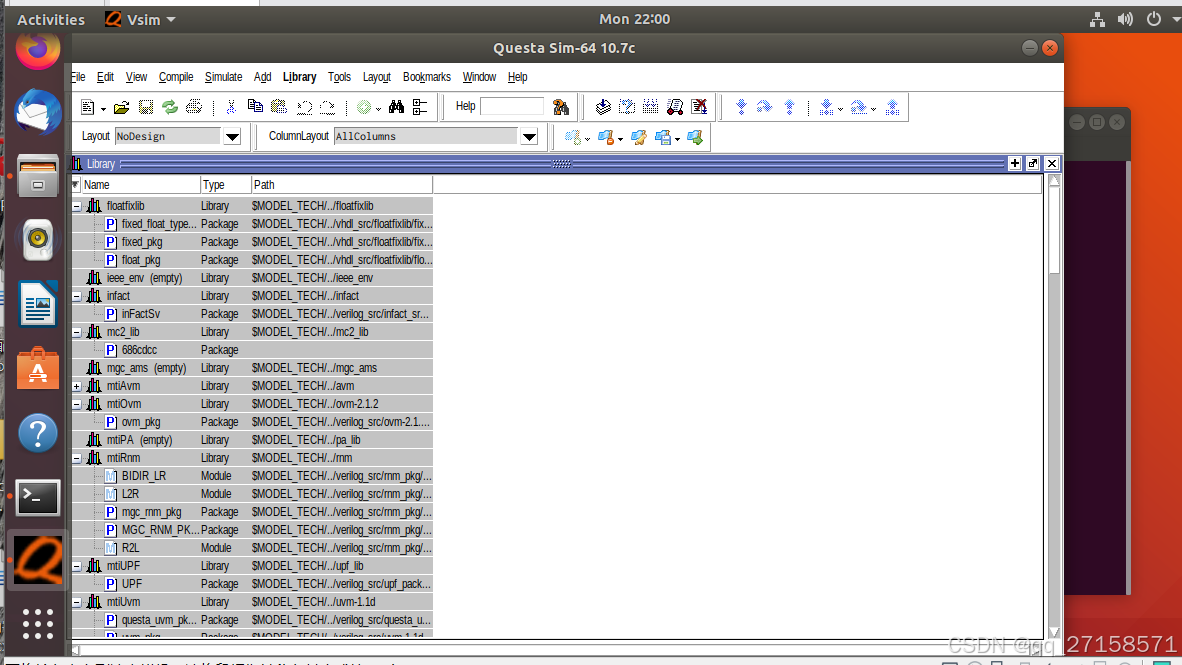Click the Save disk toolbar icon
The image size is (1182, 665).
click(145, 107)
